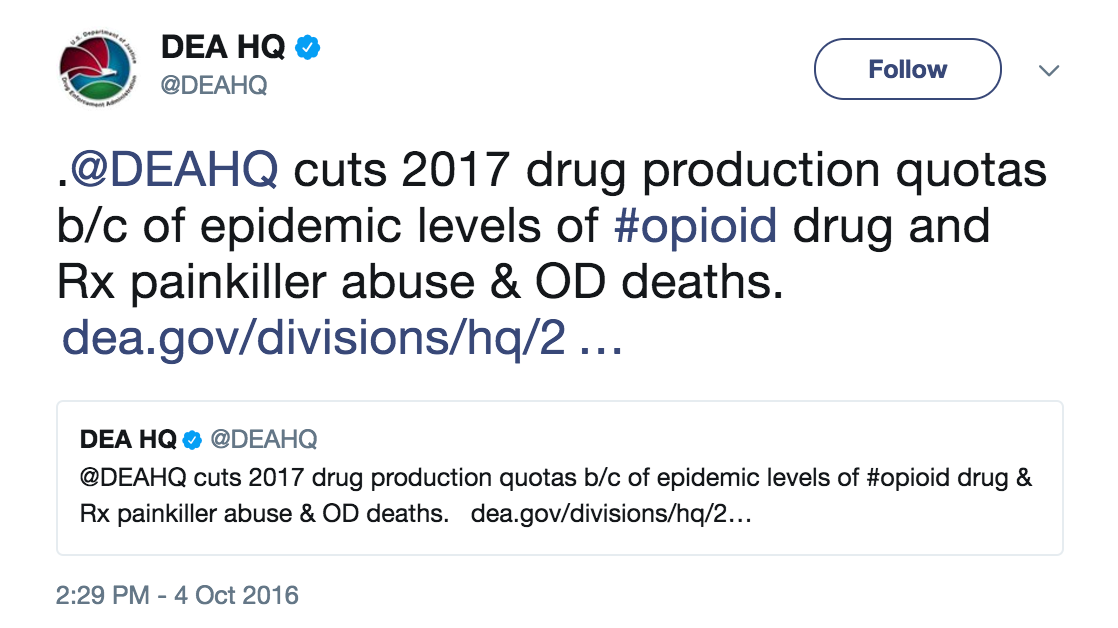Click the verified badge in the quoted tweet

[x=193, y=439]
